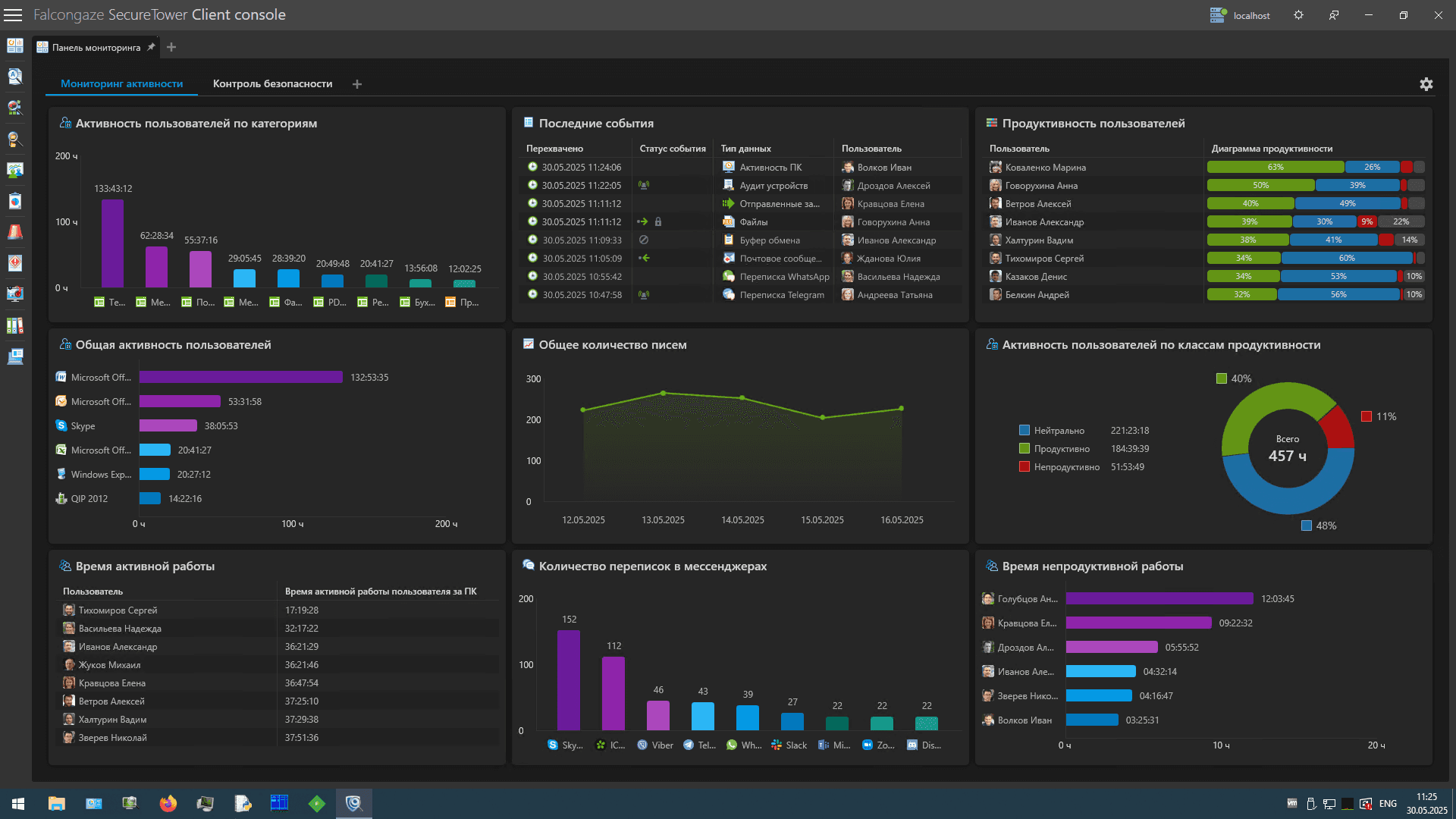Toggle the Viber legend entry
This screenshot has height=819, width=1456.
tap(655, 745)
